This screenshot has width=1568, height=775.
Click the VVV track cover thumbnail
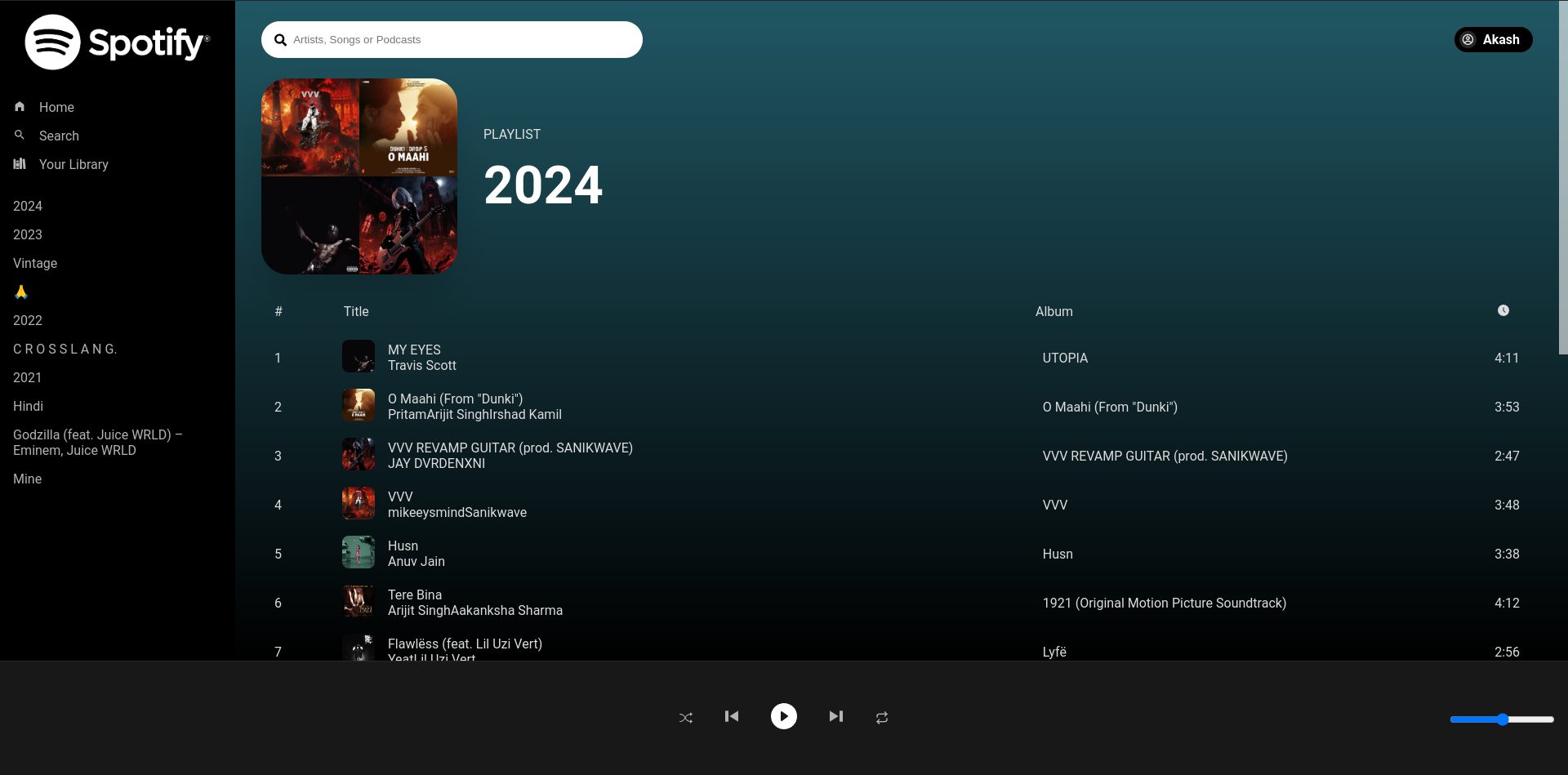[x=359, y=503]
